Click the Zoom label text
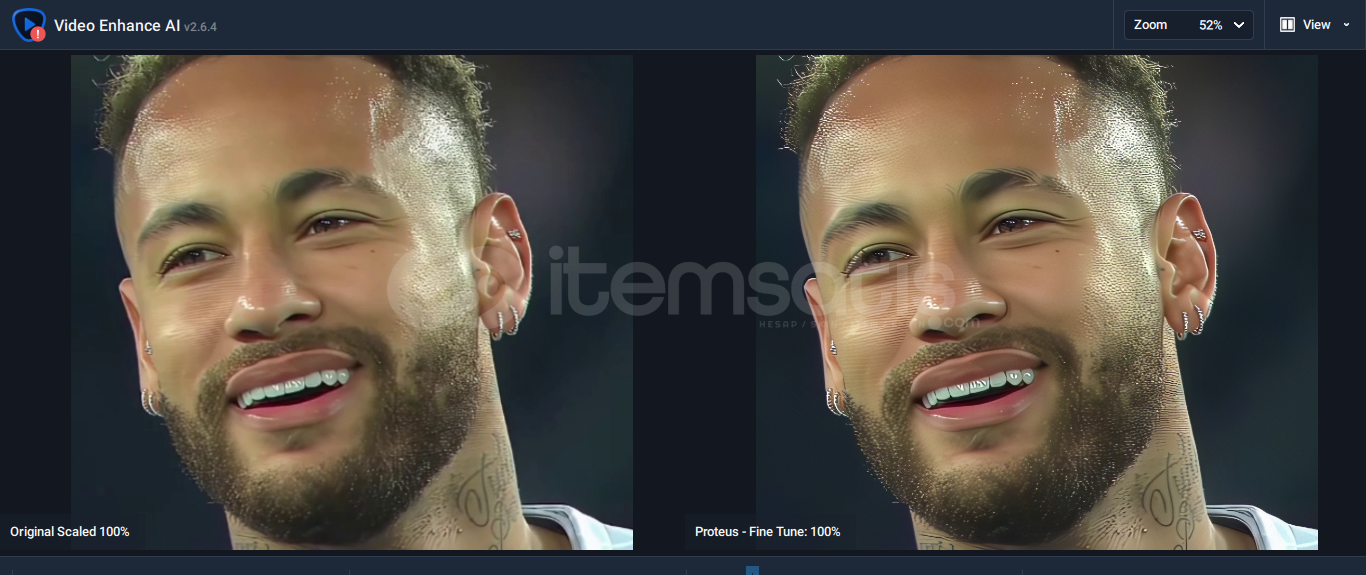This screenshot has width=1366, height=575. (1150, 25)
